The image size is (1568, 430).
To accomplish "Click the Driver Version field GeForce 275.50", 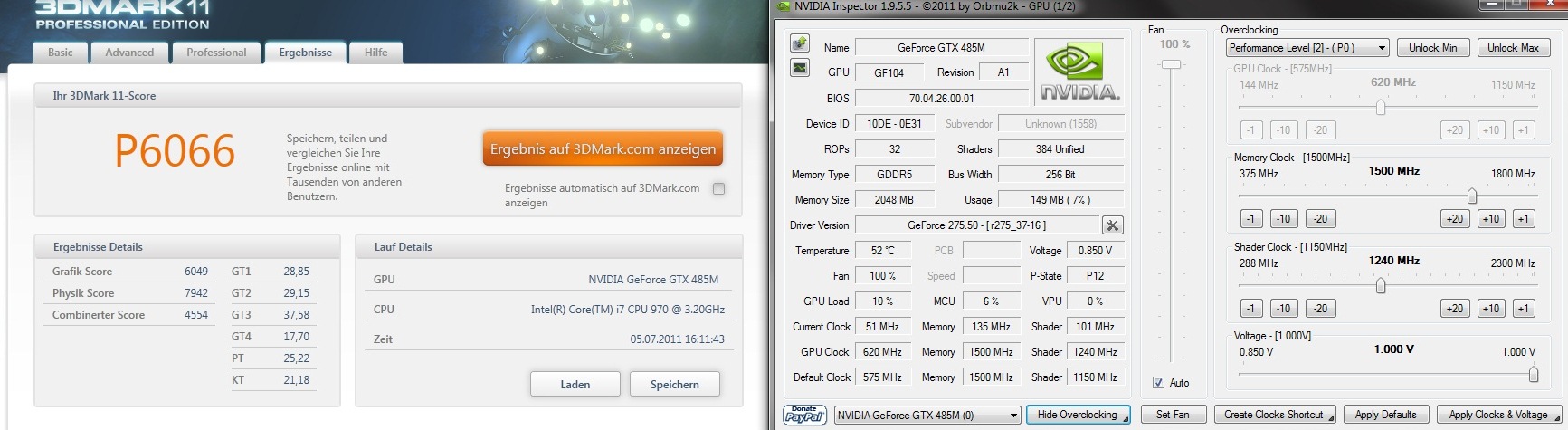I will (x=976, y=225).
